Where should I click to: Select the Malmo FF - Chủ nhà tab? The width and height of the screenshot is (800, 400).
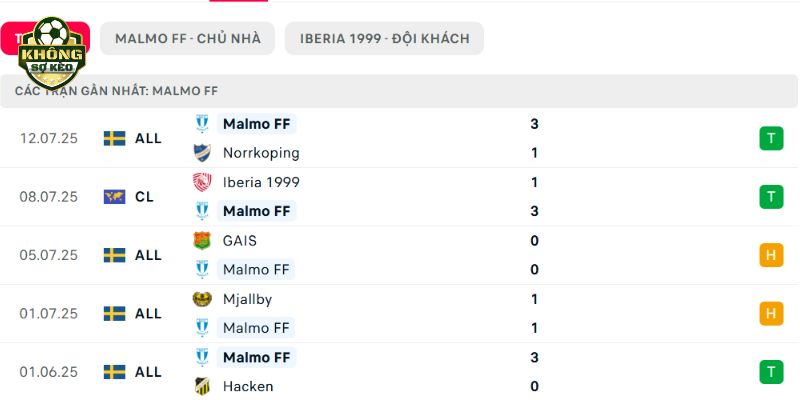click(x=187, y=38)
